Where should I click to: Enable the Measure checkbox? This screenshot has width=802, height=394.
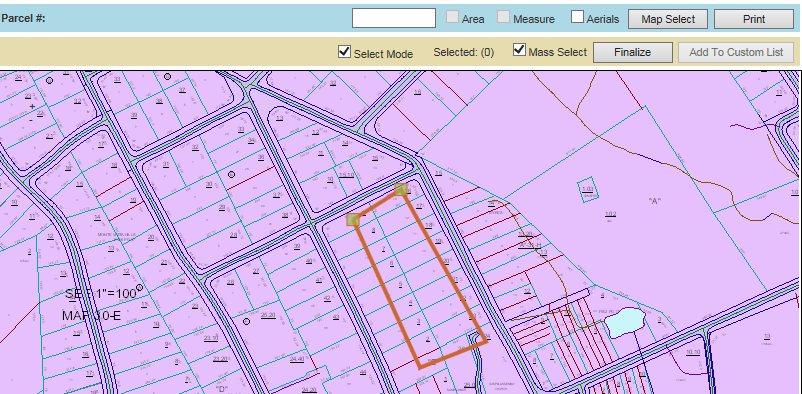tap(503, 17)
